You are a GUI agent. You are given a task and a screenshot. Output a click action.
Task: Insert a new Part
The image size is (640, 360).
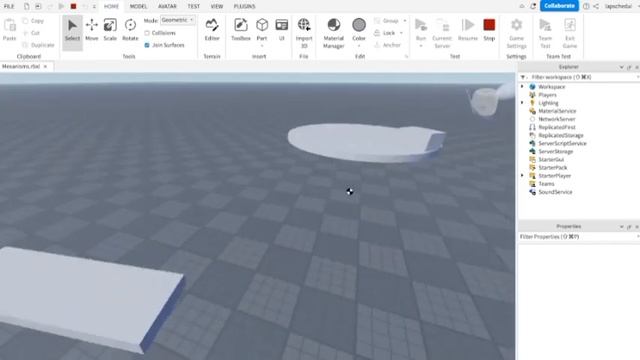(262, 29)
